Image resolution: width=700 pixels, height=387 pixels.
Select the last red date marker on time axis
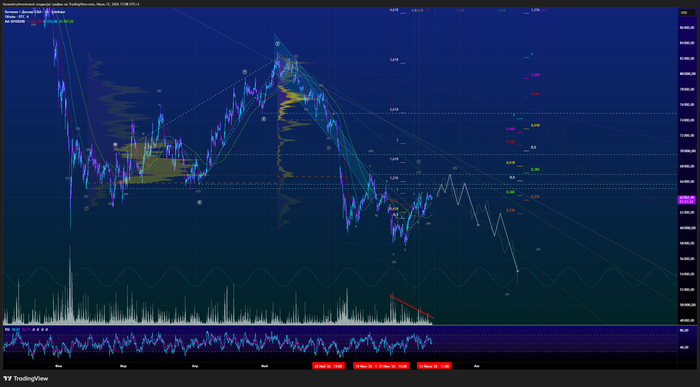[x=434, y=366]
